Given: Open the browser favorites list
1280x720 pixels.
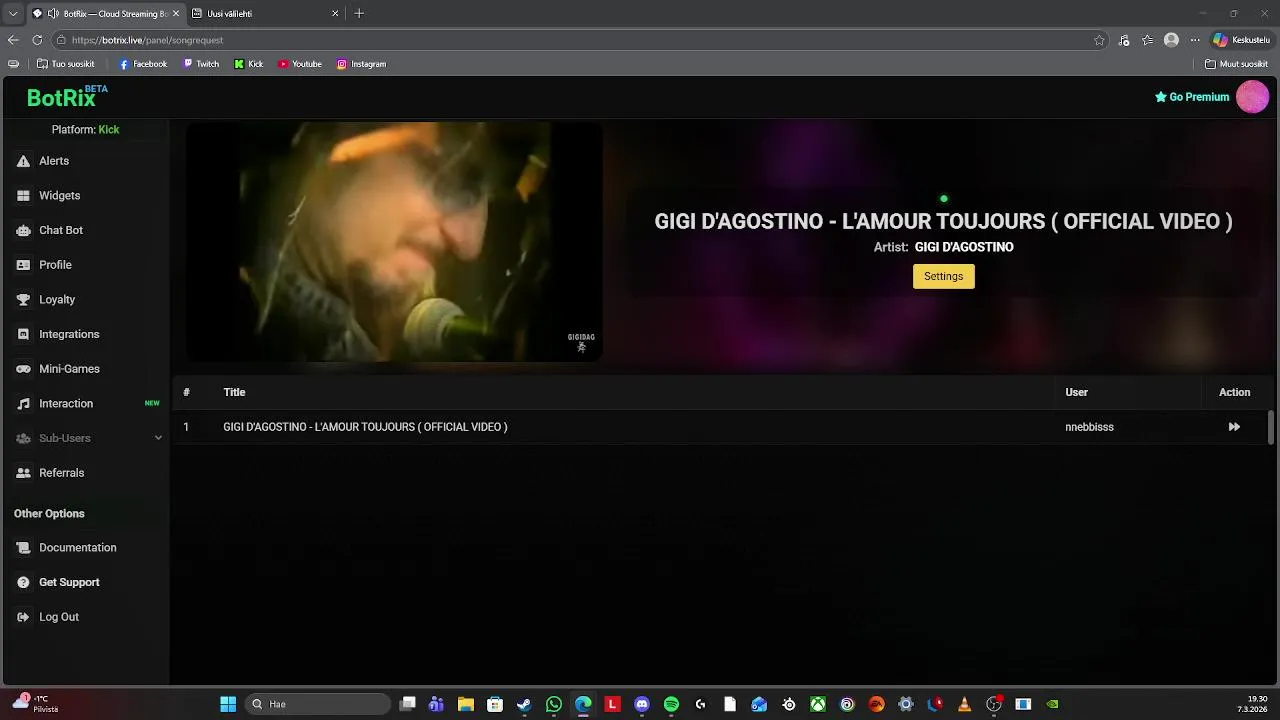Looking at the screenshot, I should (x=1147, y=40).
